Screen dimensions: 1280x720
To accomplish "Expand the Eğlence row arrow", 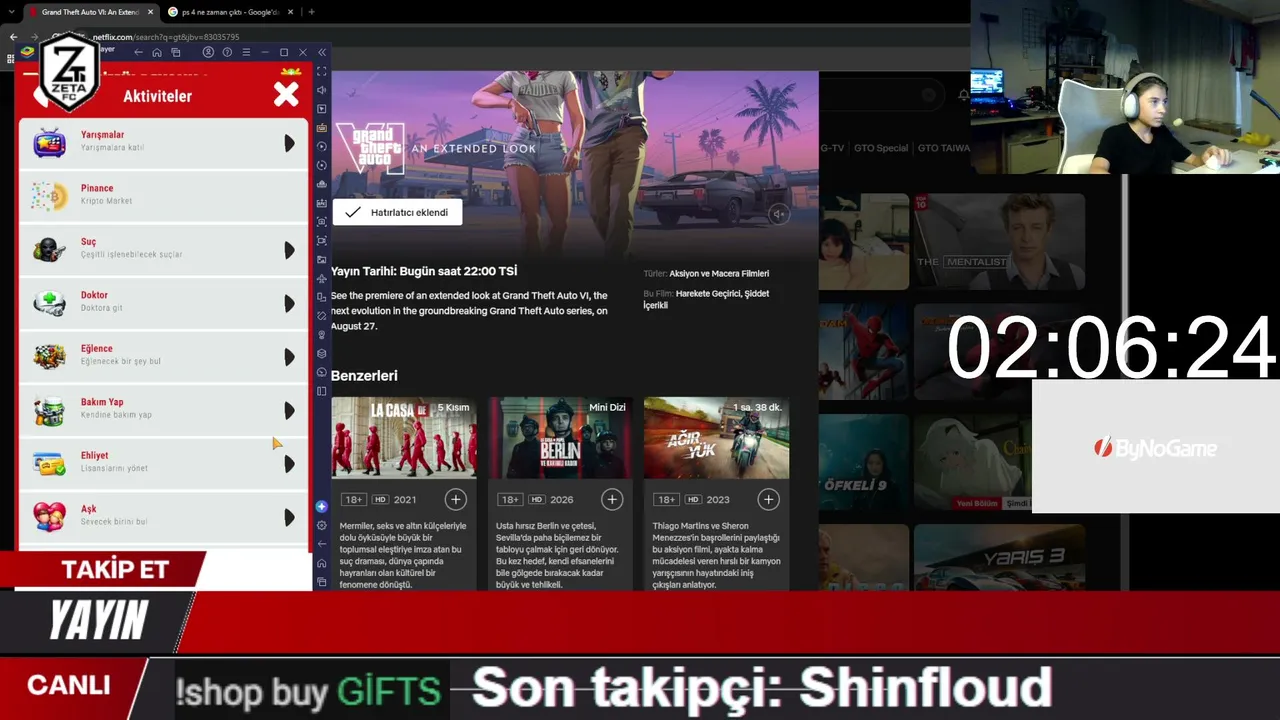I will coord(289,357).
